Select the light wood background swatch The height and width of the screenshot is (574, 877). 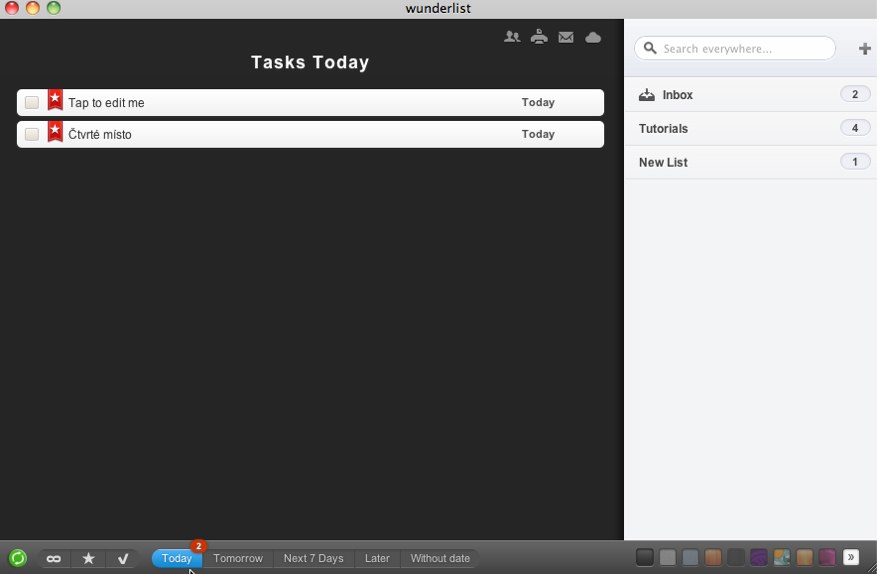tap(804, 557)
